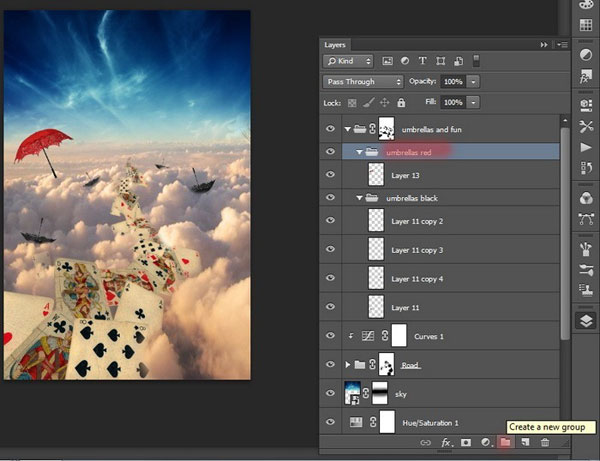Click the Fill 100% field

453,103
